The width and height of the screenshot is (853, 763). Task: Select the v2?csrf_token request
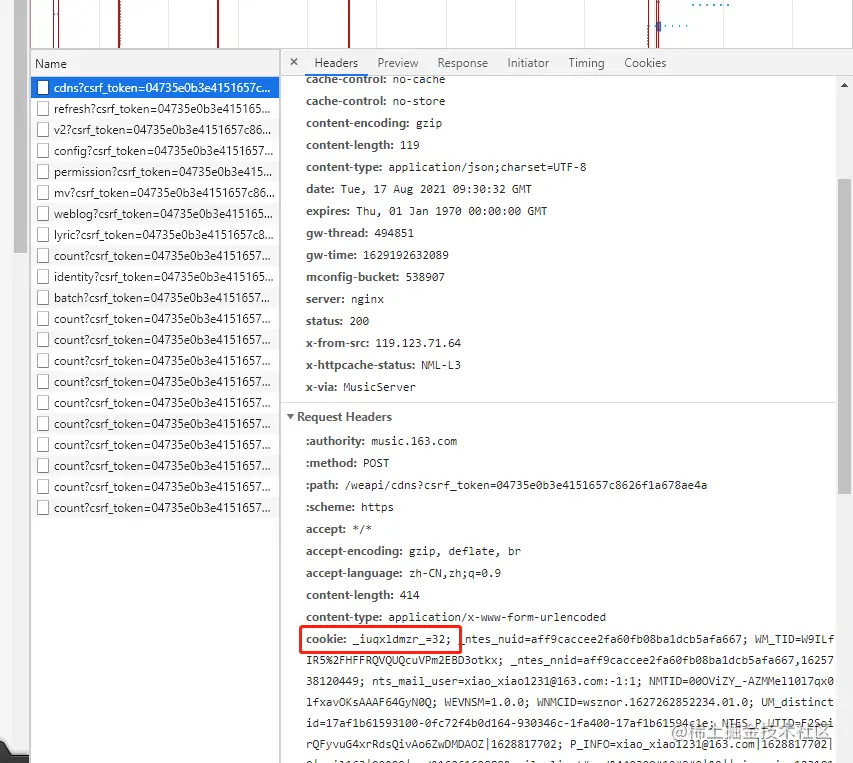[x=155, y=130]
